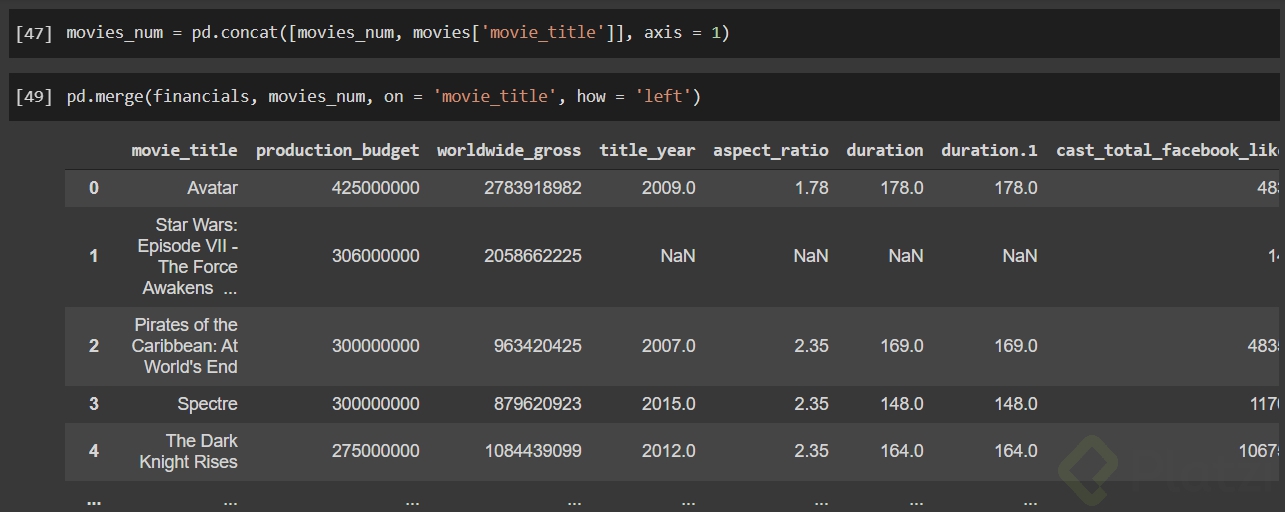Click the aspect_ratio column header
The width and height of the screenshot is (1285, 512).
[x=770, y=150]
